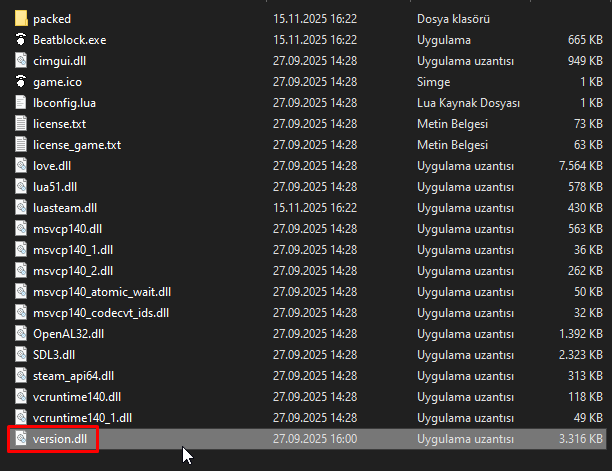Click the 2.323 KB size of SDL3.dll
This screenshot has width=612, height=471.
tap(581, 355)
